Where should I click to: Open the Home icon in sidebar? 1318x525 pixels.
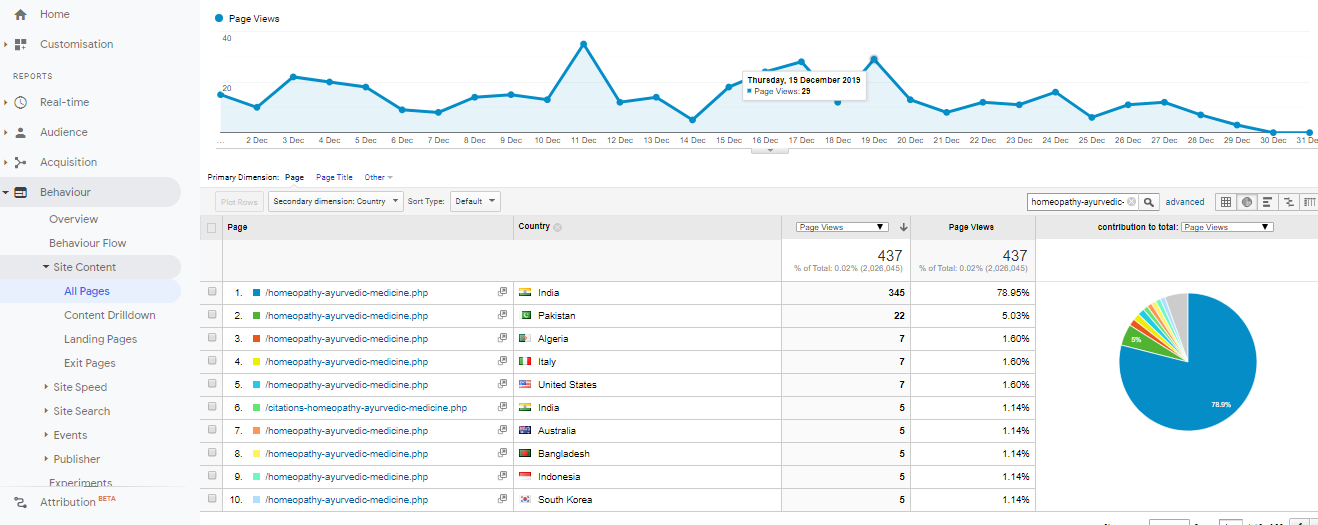pyautogui.click(x=20, y=14)
